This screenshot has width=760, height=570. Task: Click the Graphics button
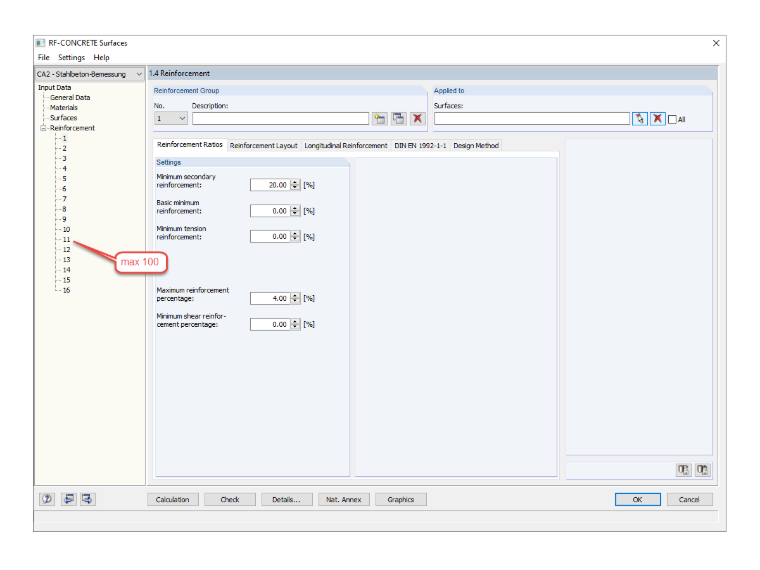click(401, 499)
